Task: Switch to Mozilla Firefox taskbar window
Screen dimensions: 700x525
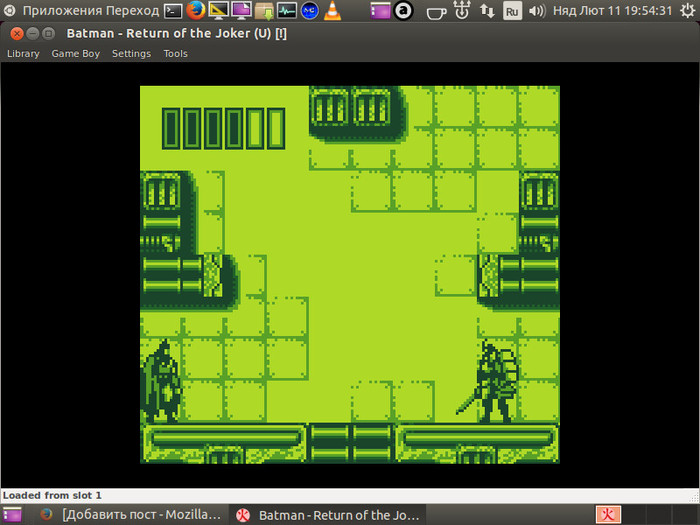Action: pos(130,515)
